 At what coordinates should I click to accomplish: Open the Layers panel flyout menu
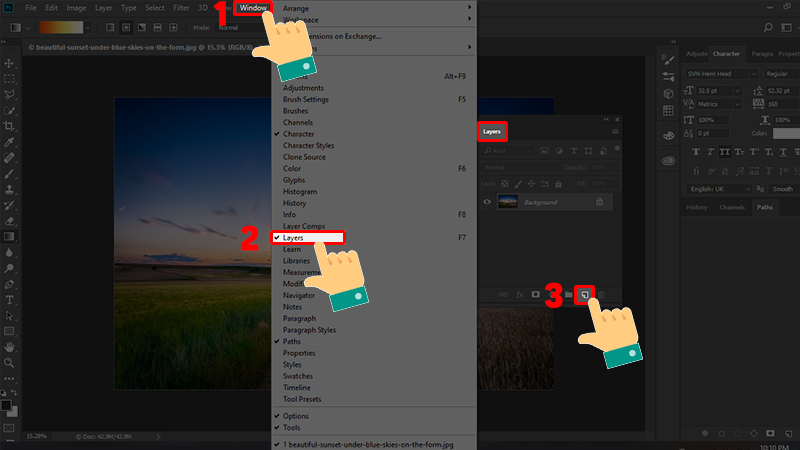pos(615,132)
